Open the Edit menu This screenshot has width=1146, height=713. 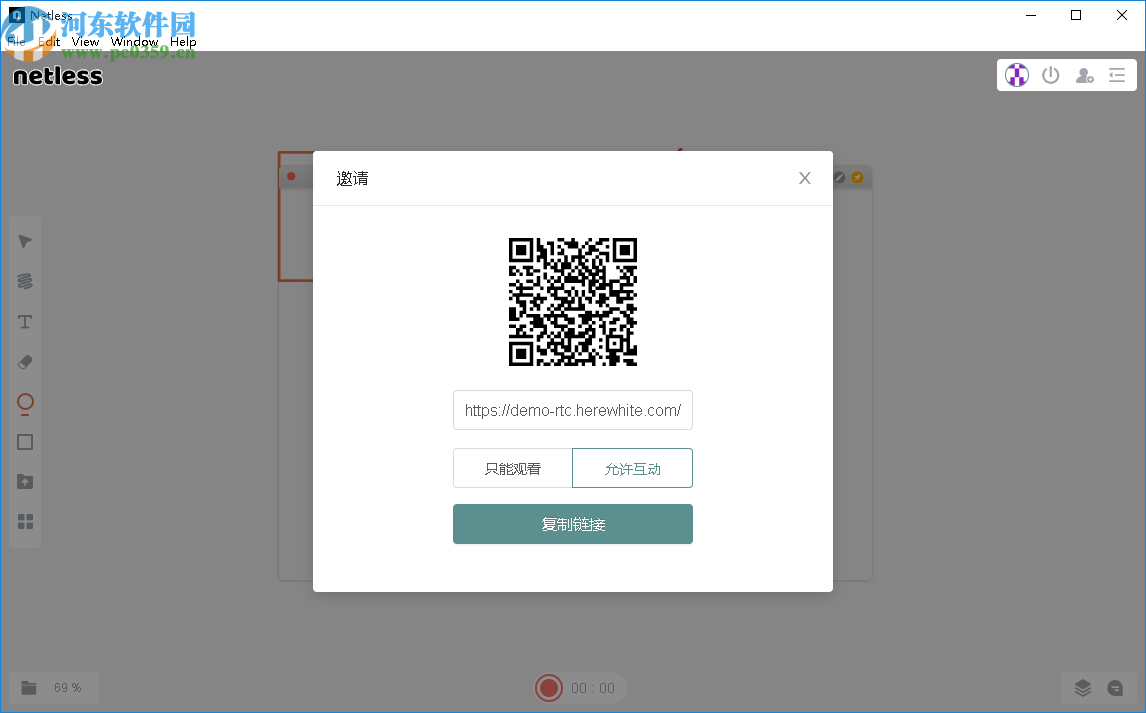point(49,42)
